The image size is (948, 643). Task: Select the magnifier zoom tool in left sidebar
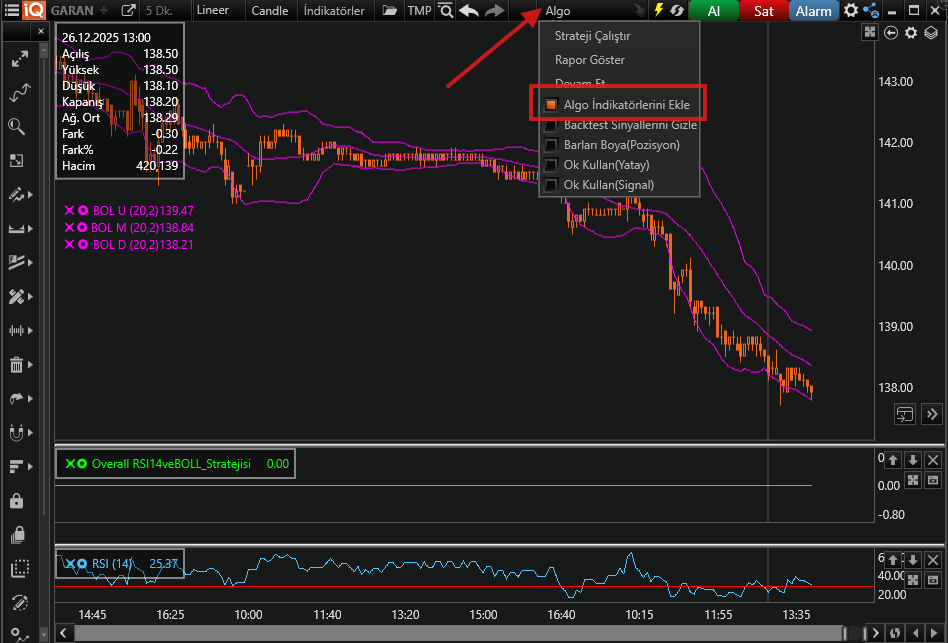[x=17, y=126]
